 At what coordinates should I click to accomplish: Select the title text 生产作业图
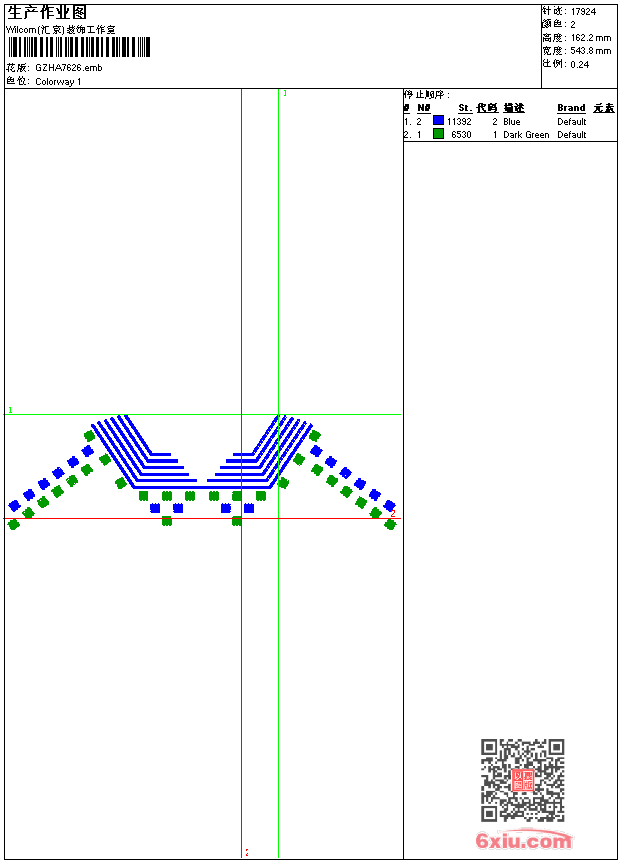pos(47,13)
